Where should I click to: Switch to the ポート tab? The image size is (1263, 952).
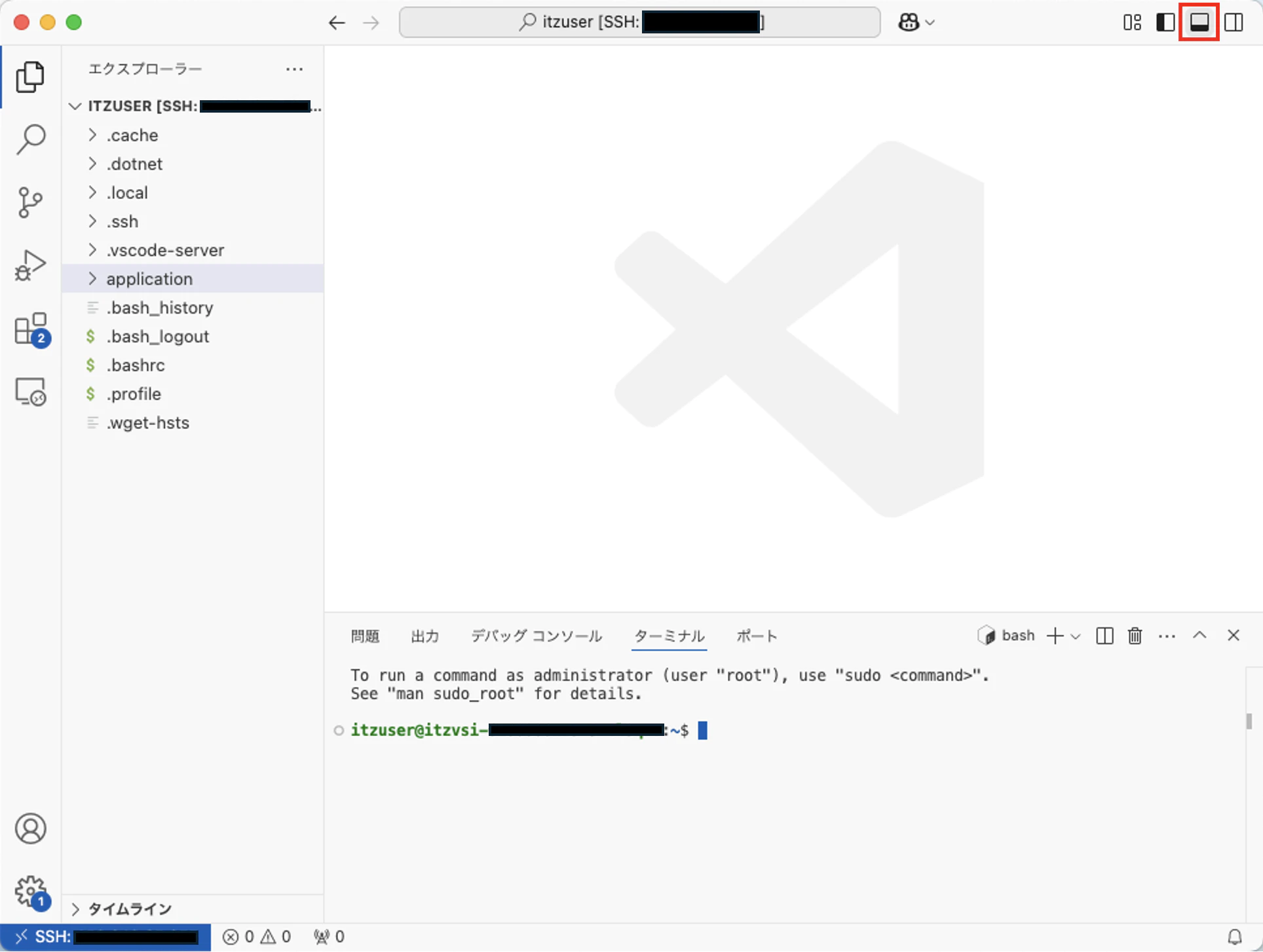[757, 636]
